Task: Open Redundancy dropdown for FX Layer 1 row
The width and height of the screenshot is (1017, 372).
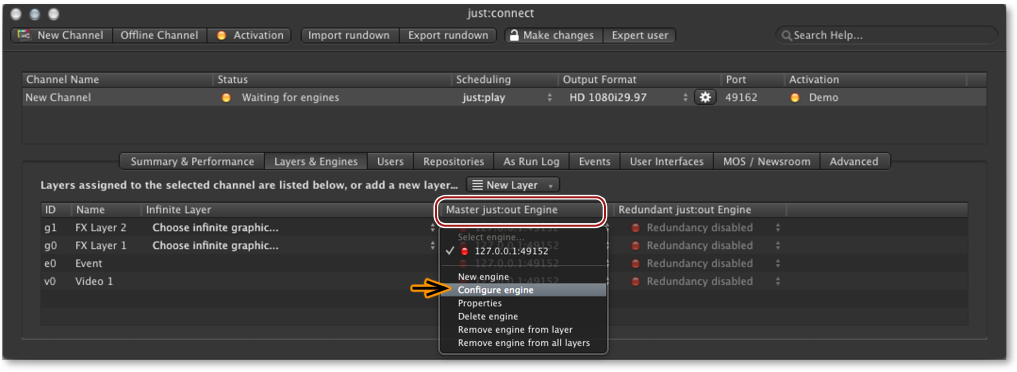Action: [706, 246]
